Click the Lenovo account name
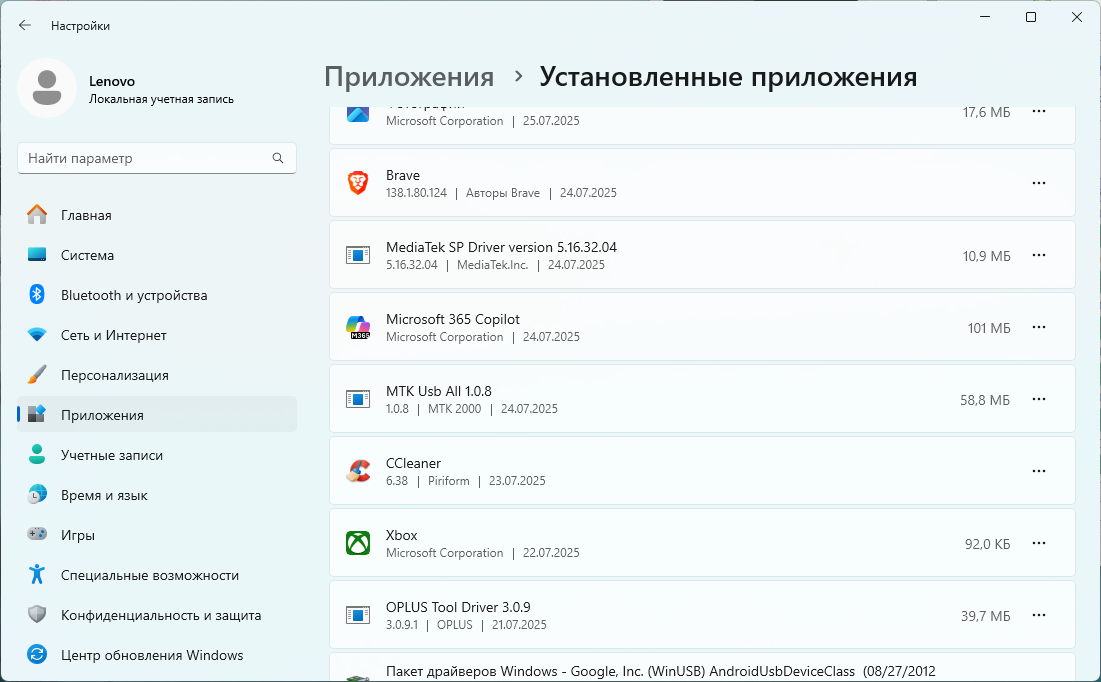The width and height of the screenshot is (1101, 682). 112,81
